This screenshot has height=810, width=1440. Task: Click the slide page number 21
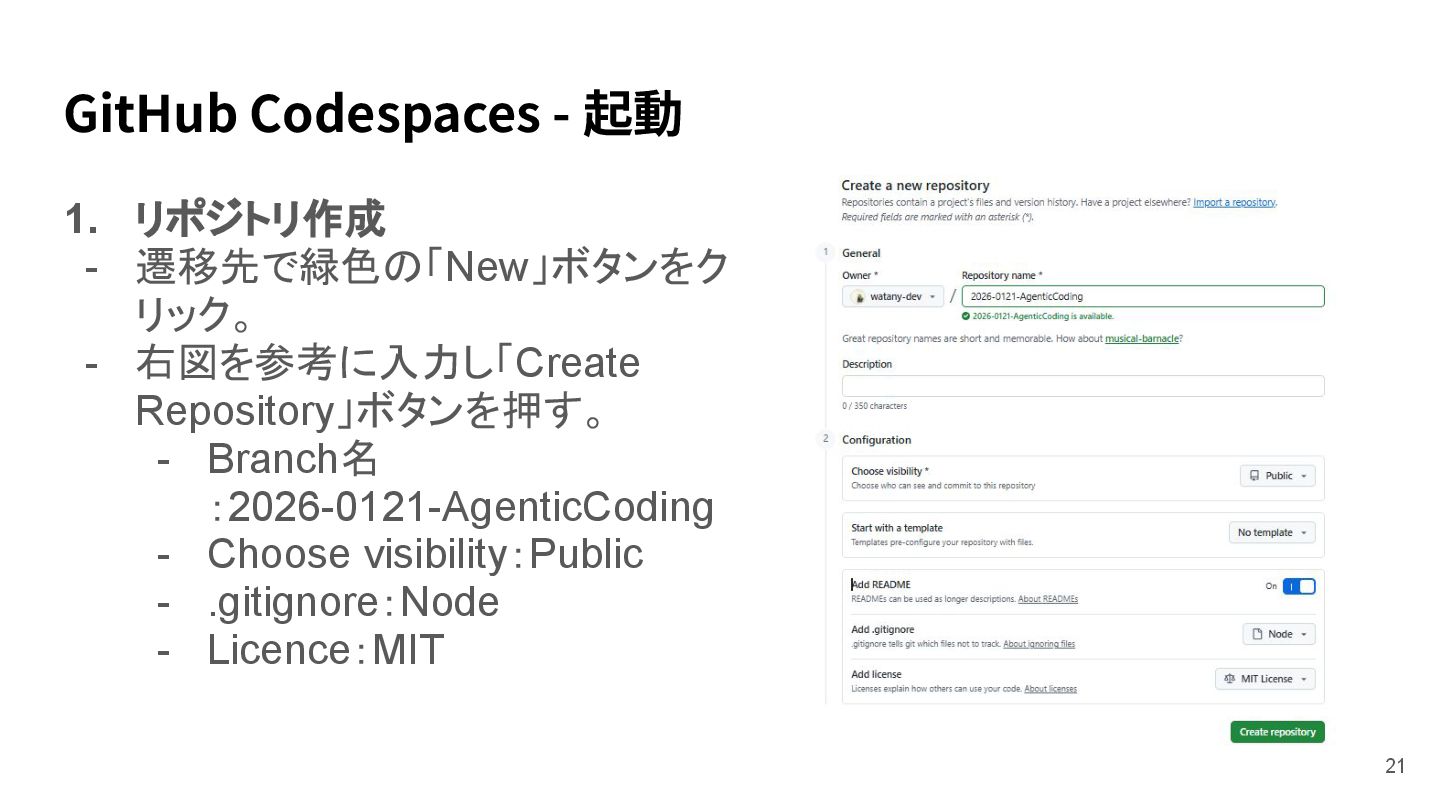[1395, 767]
